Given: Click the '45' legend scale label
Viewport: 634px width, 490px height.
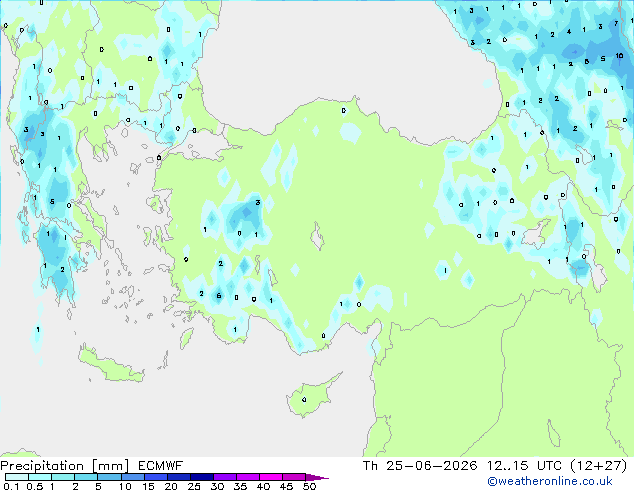Looking at the screenshot, I should point(286,486).
